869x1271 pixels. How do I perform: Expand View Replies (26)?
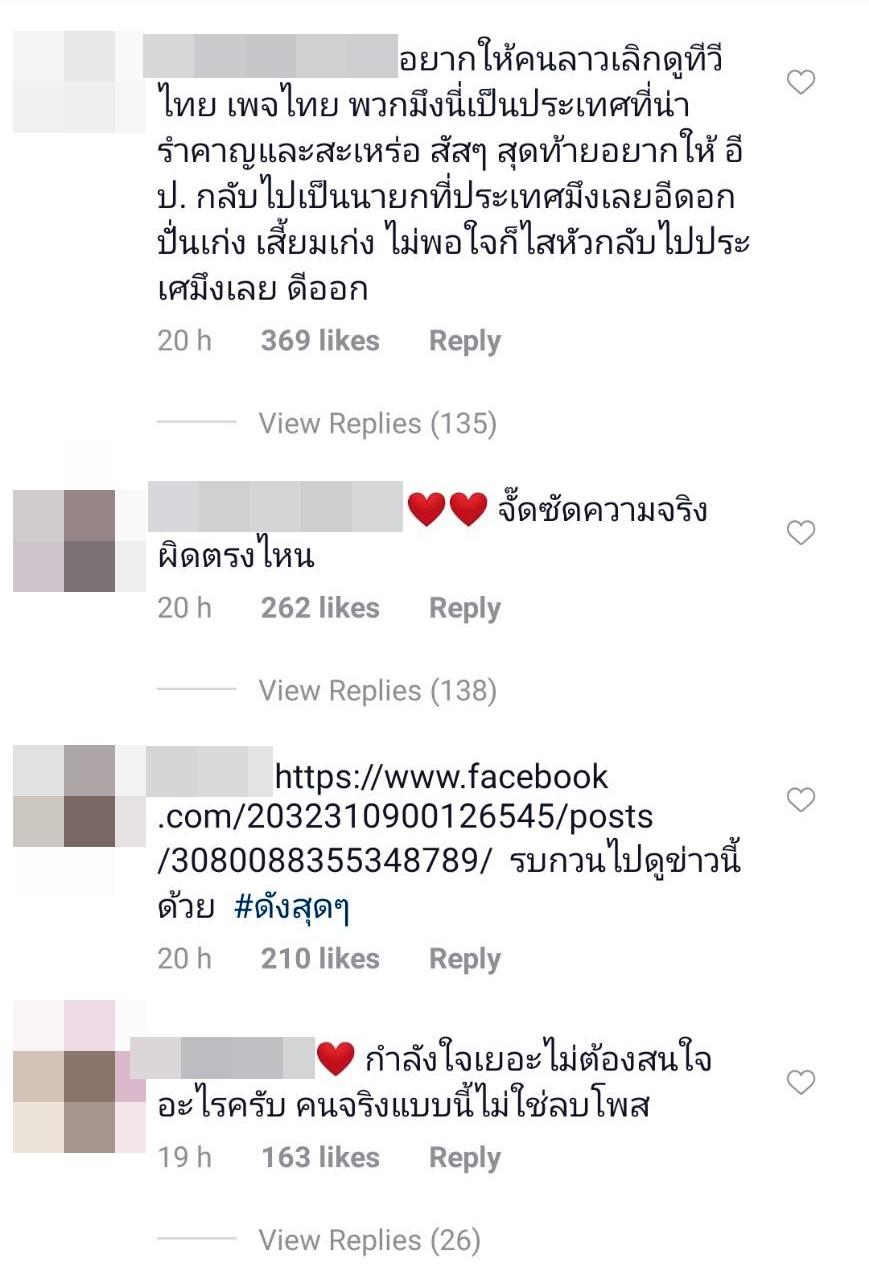pos(369,1241)
